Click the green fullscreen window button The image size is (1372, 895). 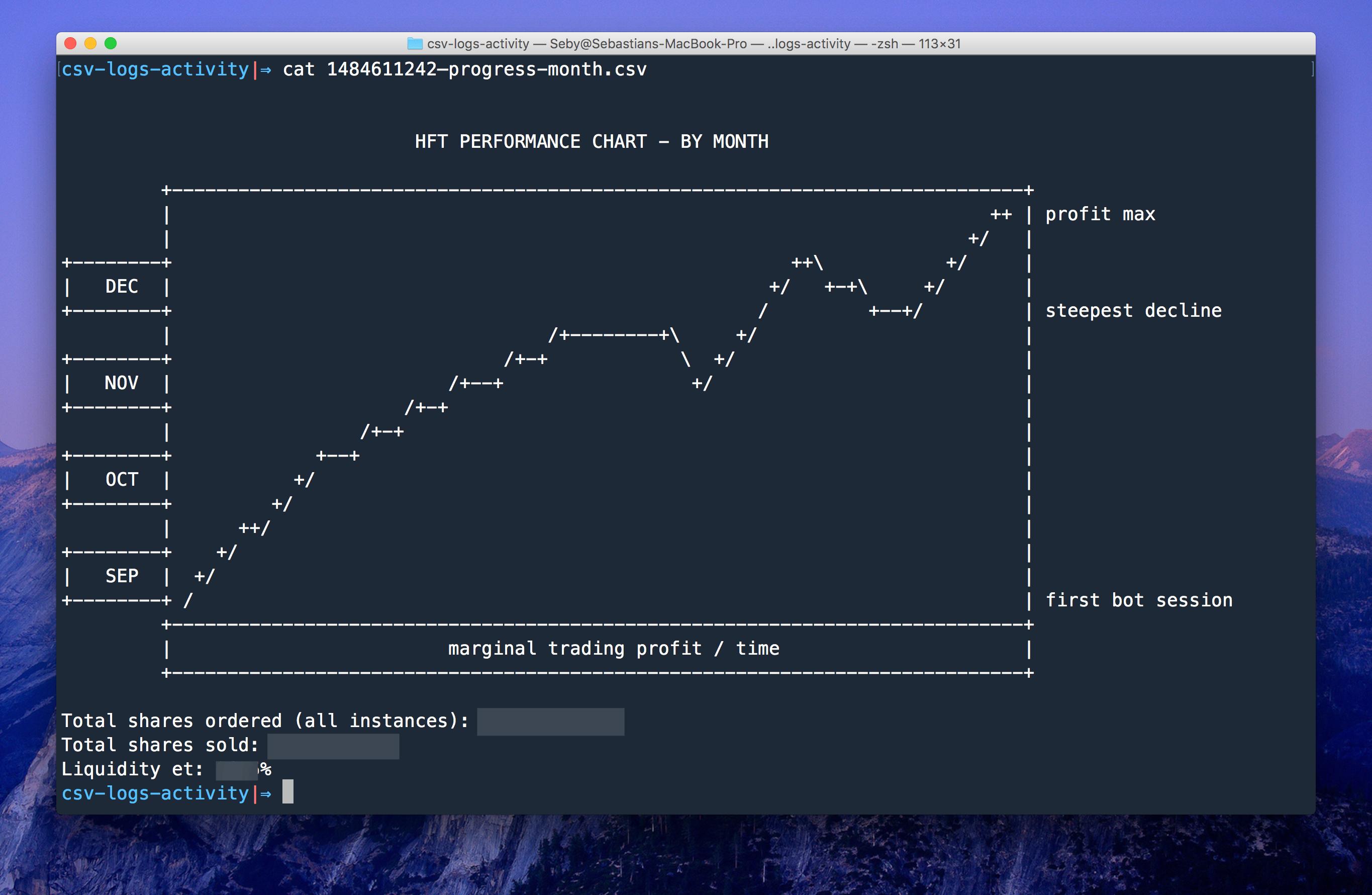click(x=111, y=43)
